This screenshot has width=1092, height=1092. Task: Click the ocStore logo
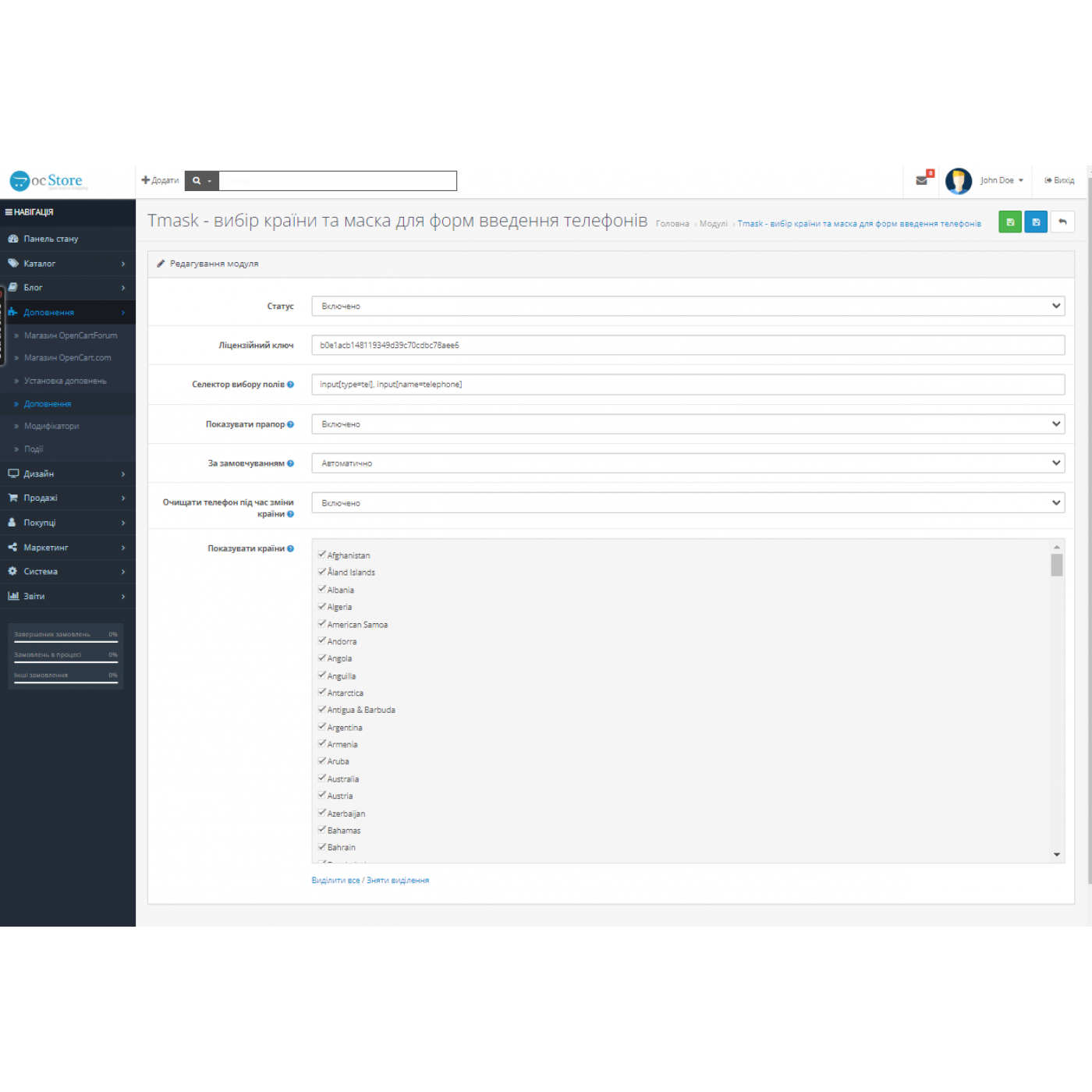(x=47, y=181)
